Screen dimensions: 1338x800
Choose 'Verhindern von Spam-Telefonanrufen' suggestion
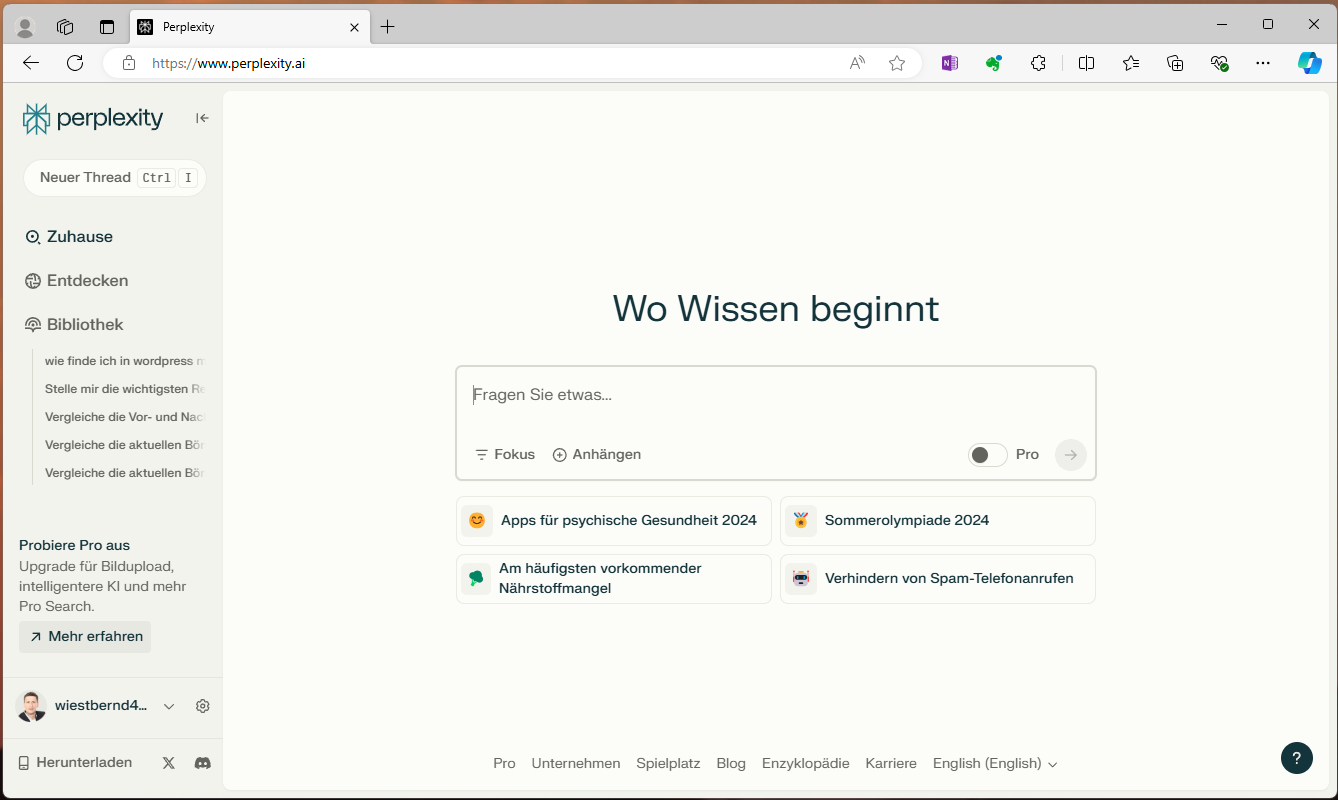[938, 579]
